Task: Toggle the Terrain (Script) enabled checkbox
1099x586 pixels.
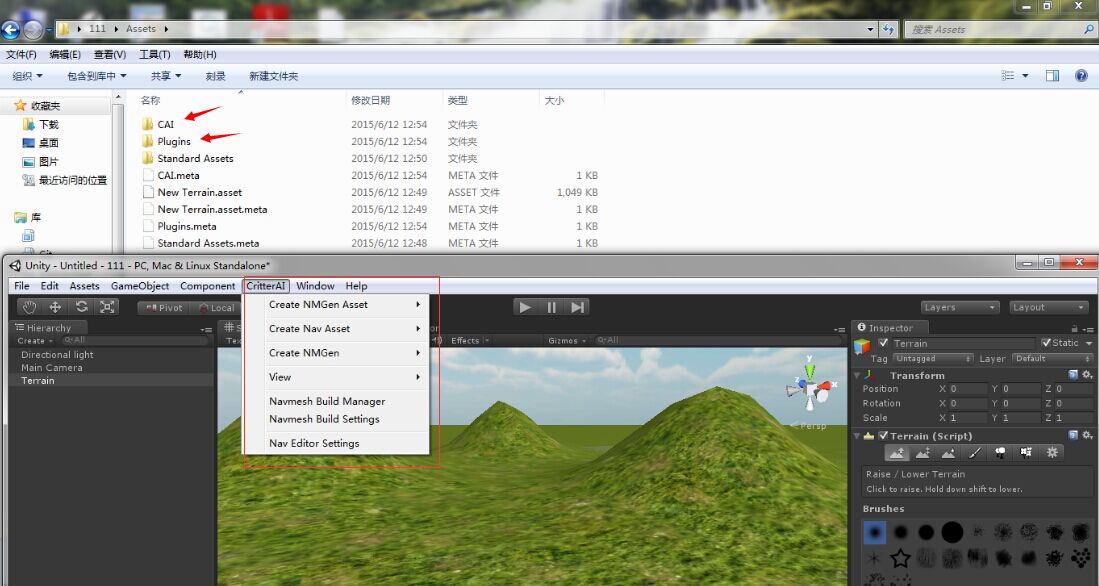Action: click(883, 435)
